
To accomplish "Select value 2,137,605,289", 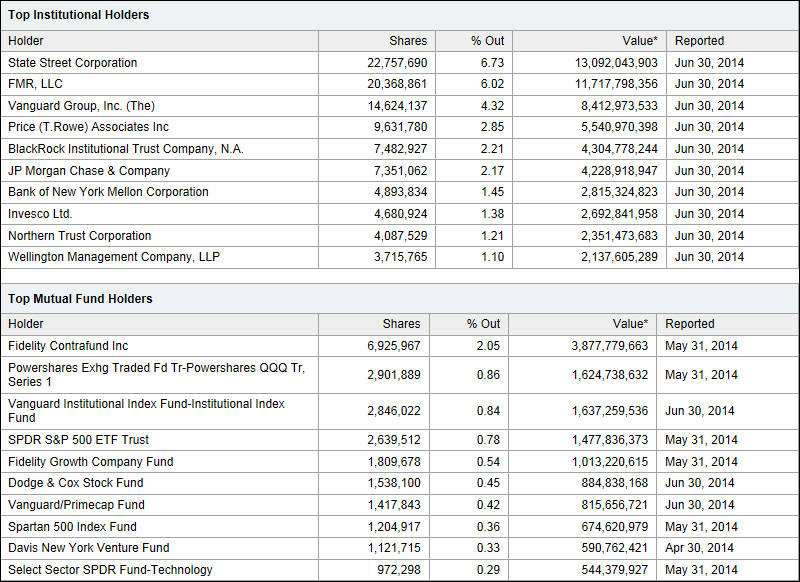I will [x=619, y=257].
